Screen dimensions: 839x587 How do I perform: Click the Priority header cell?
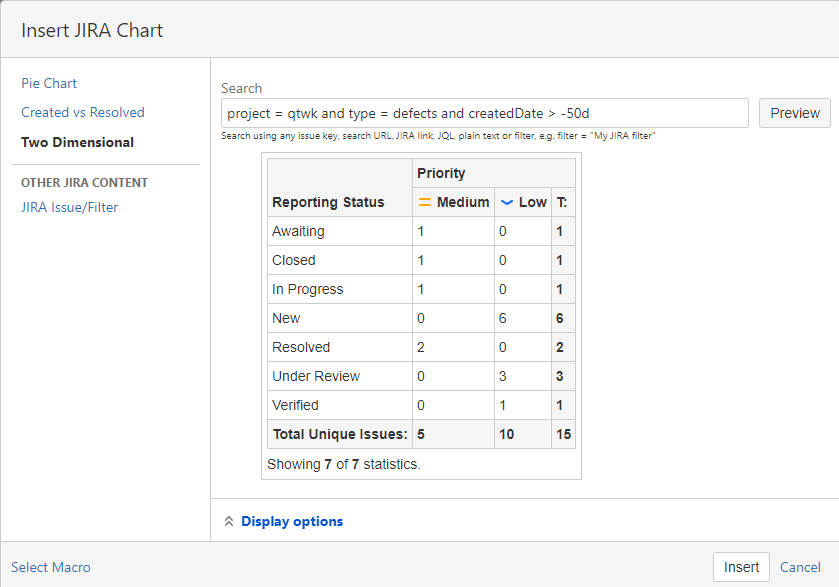(x=441, y=173)
